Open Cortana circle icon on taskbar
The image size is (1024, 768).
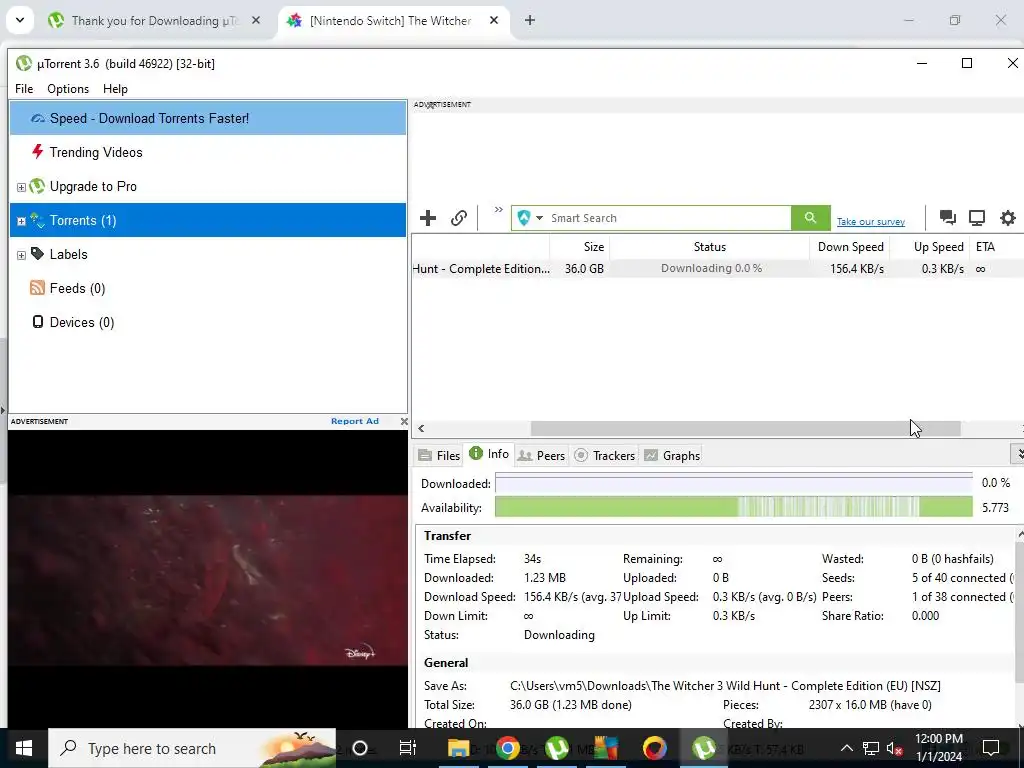(x=360, y=748)
